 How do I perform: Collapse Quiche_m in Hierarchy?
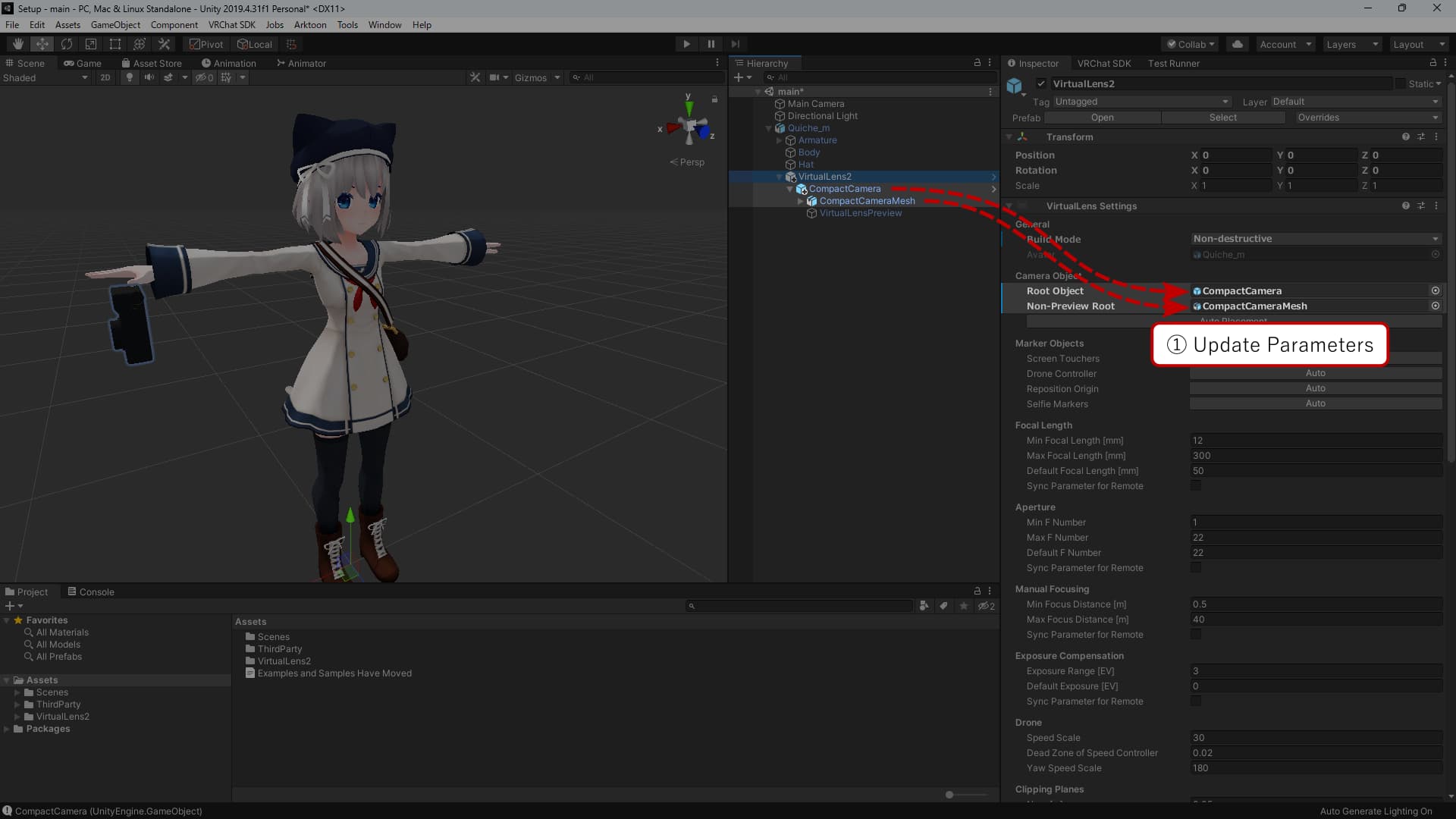(768, 128)
